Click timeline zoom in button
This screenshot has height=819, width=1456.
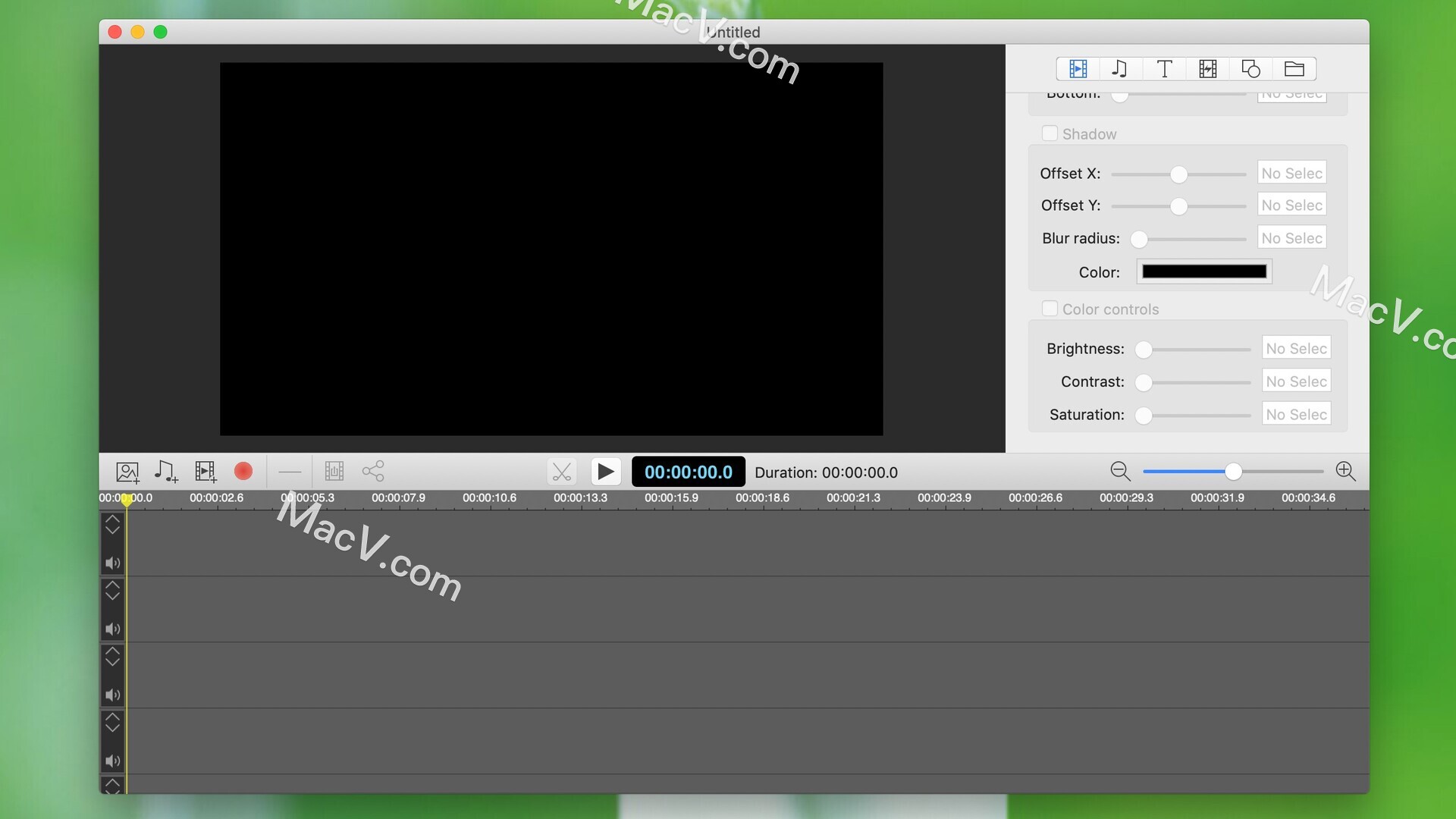(1346, 471)
